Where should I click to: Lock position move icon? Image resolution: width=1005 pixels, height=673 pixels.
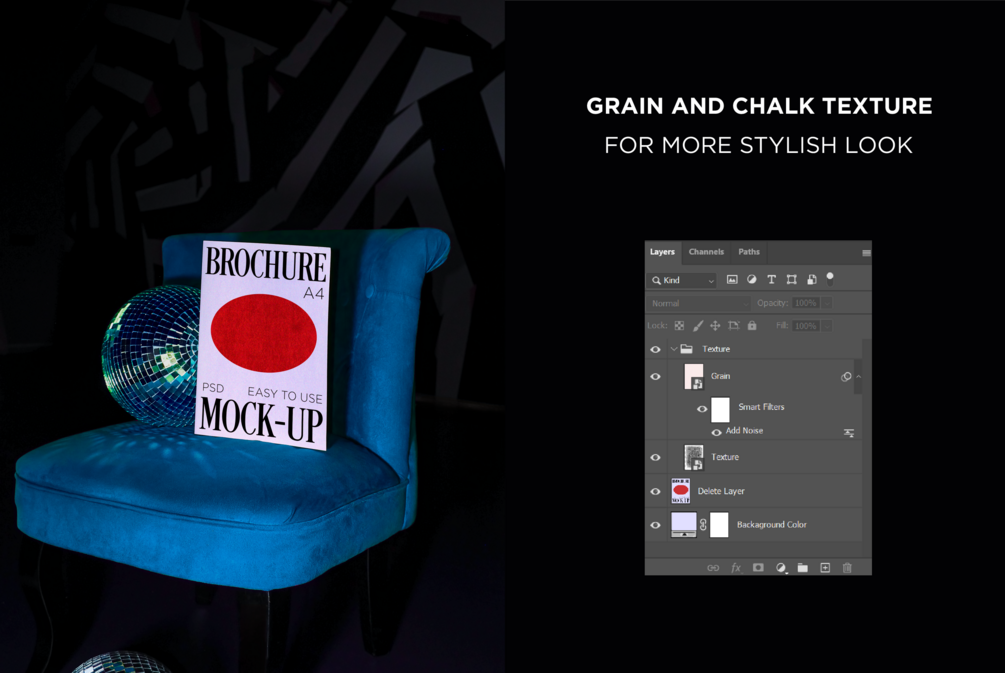[715, 326]
